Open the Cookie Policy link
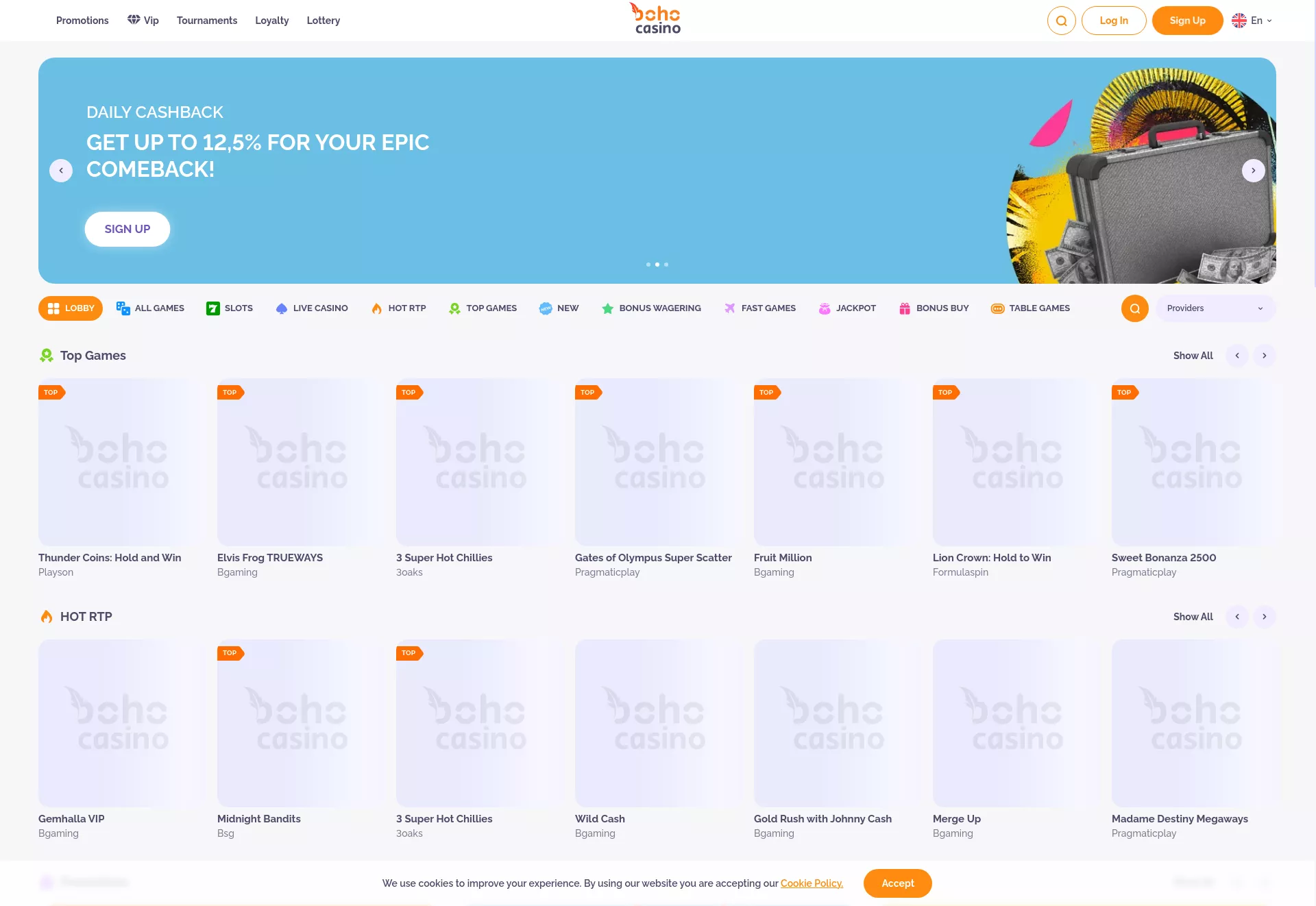Viewport: 1316px width, 906px height. pyautogui.click(x=812, y=883)
